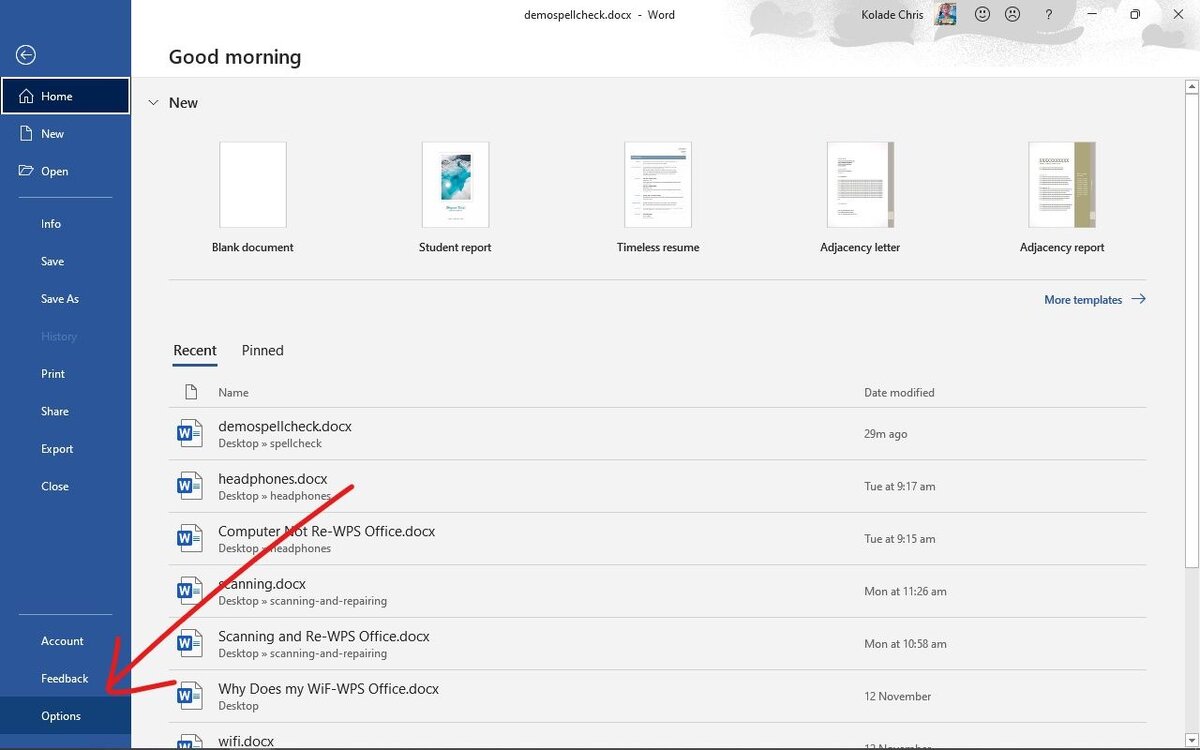Click the Word icon beside demospellcheck.docx

(189, 433)
